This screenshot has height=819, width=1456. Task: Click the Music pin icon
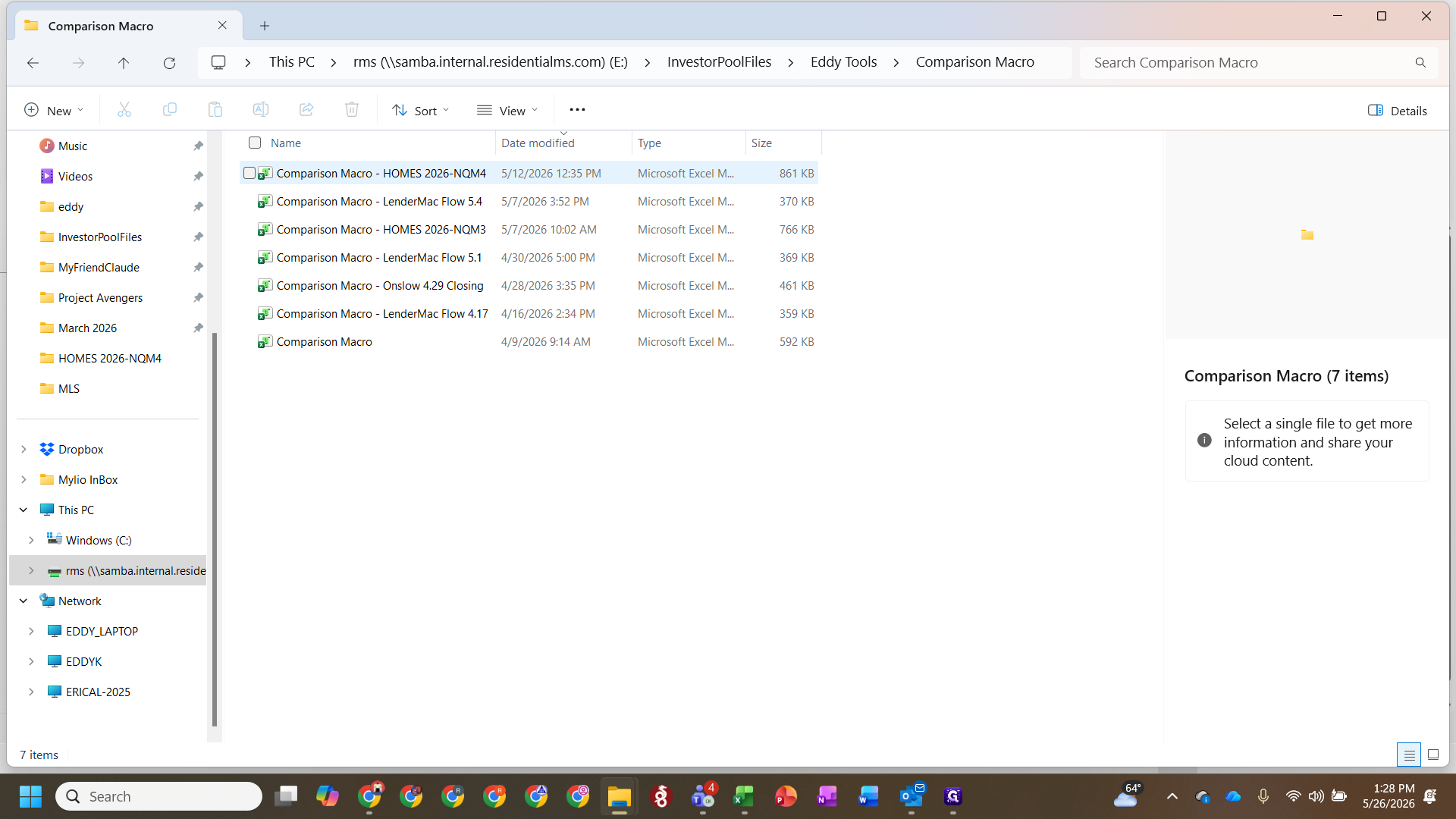(198, 146)
